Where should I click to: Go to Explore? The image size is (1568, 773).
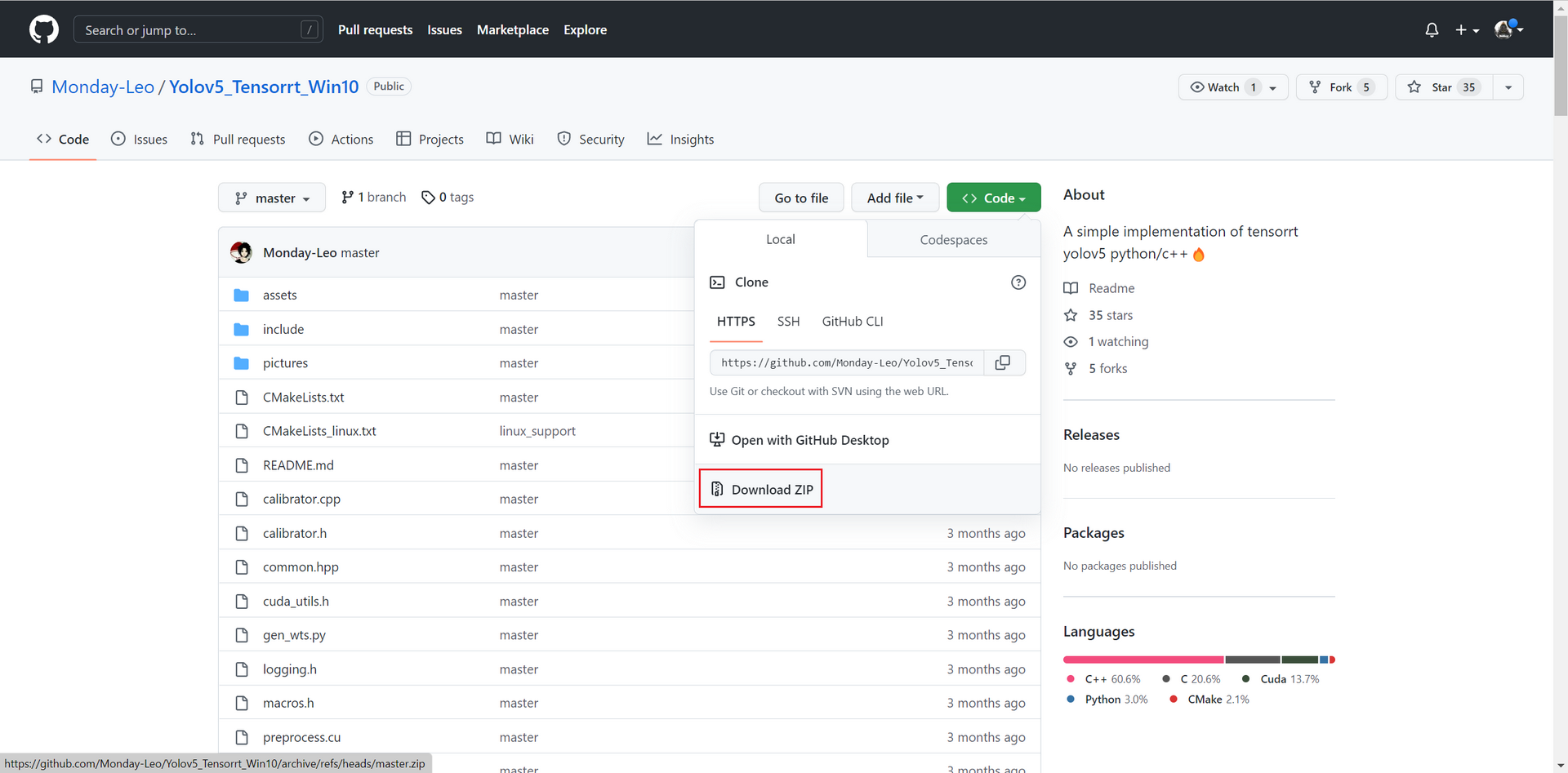pyautogui.click(x=585, y=29)
